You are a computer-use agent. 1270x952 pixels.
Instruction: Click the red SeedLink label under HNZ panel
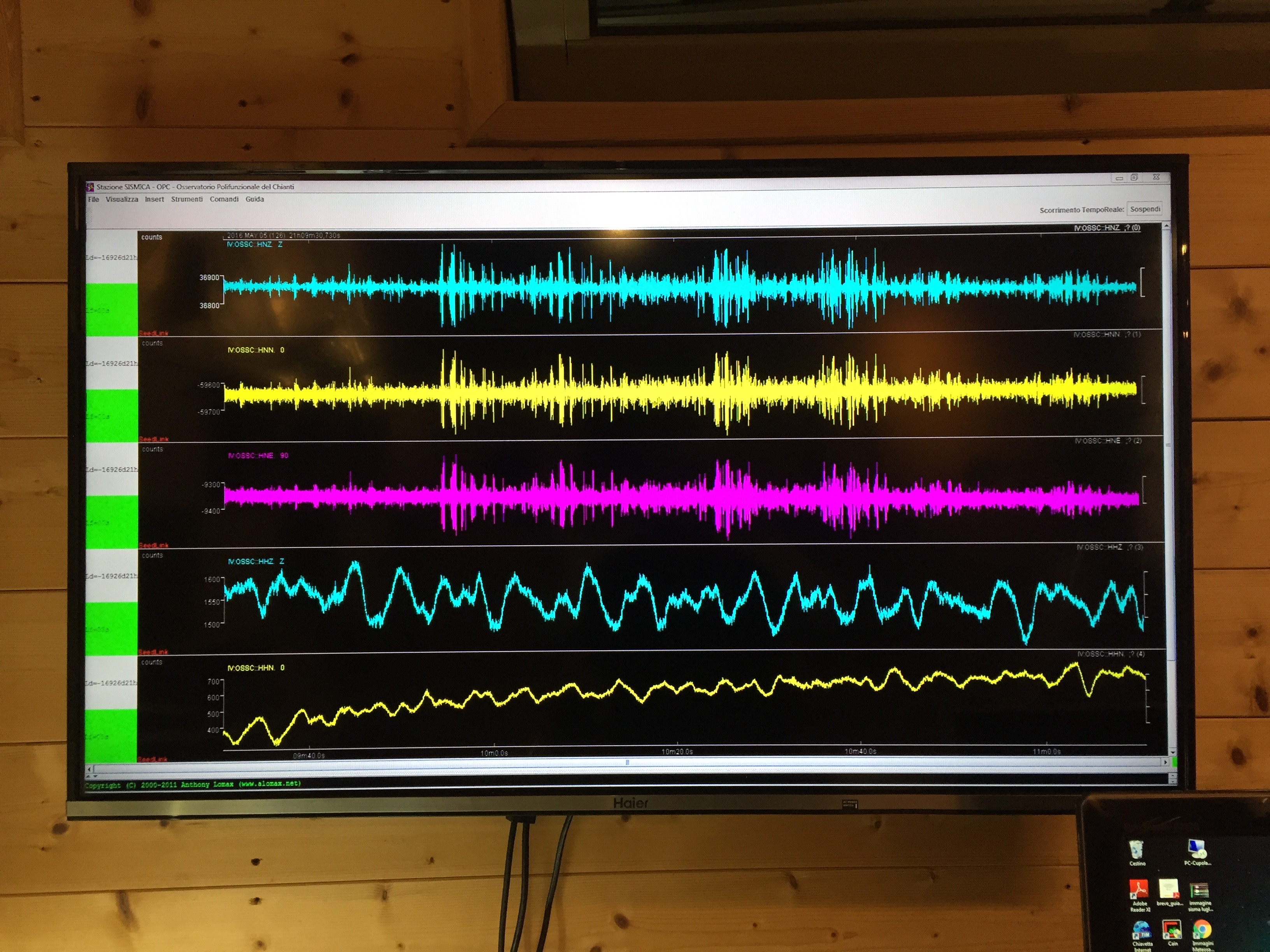click(x=153, y=333)
